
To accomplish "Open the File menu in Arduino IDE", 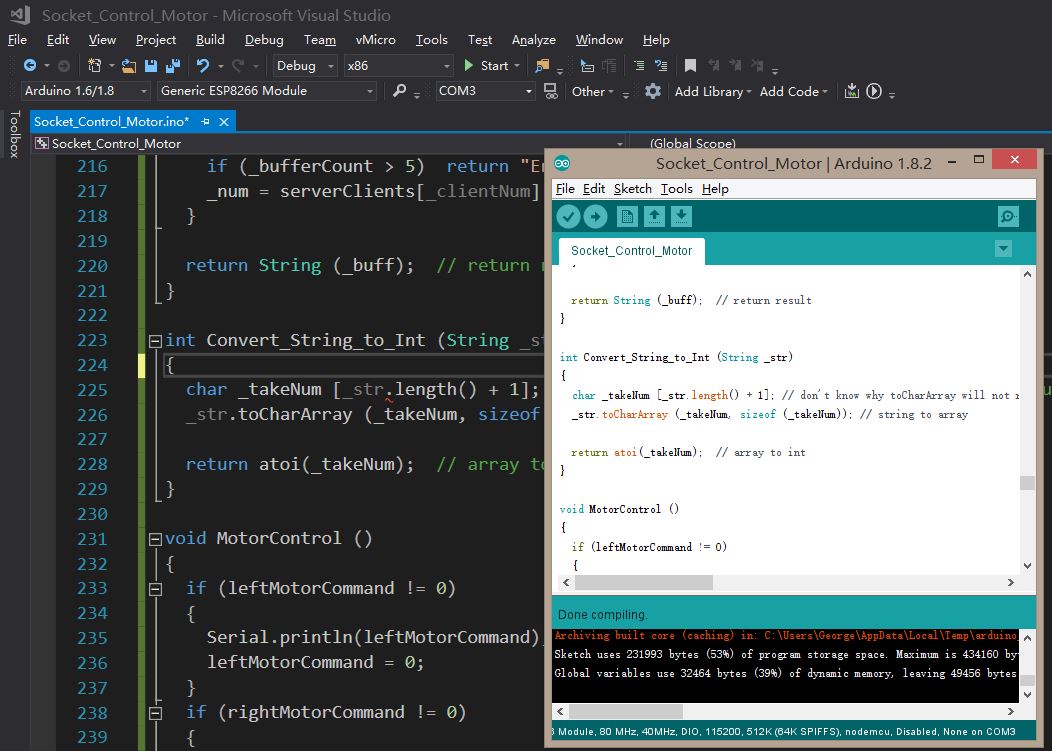I will tap(566, 189).
